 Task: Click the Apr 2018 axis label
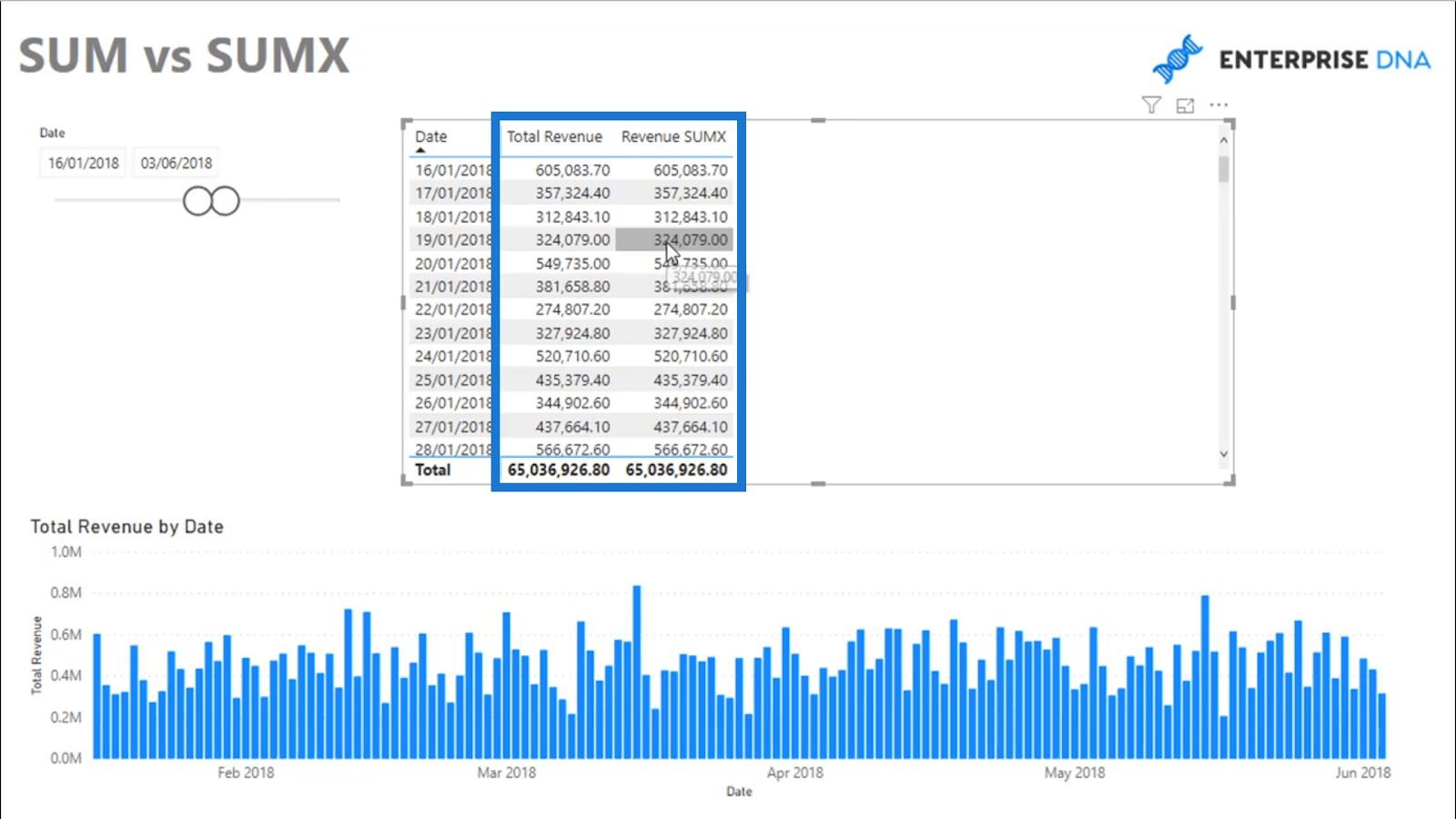[x=795, y=773]
